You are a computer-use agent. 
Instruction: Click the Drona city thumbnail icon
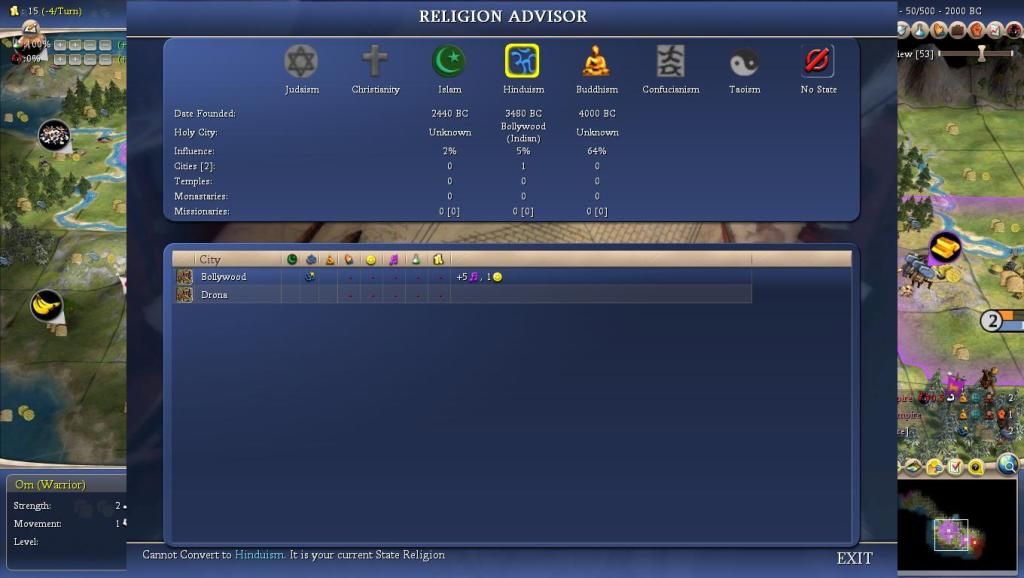pos(185,295)
